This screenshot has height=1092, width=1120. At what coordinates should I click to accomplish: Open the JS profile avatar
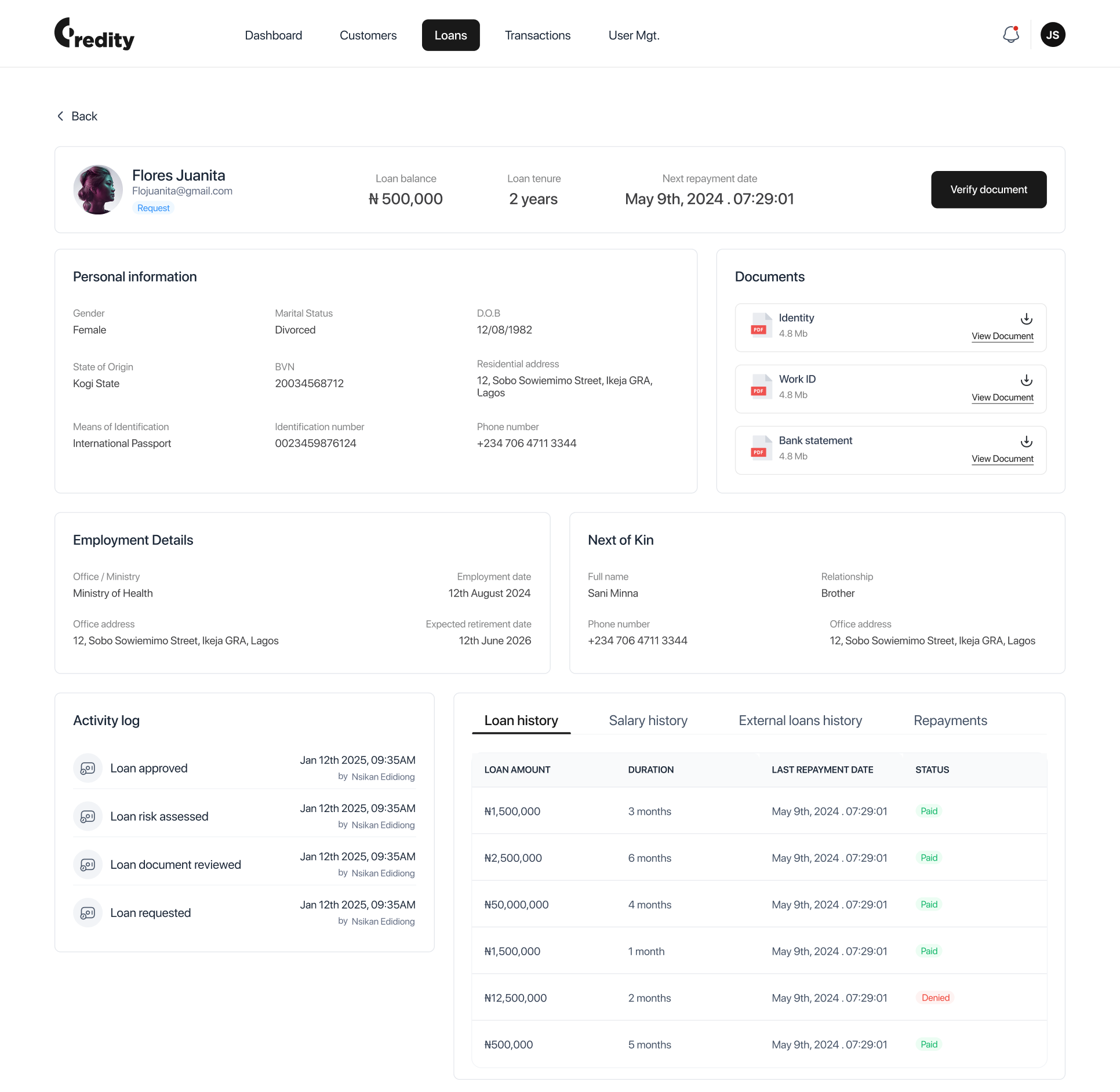[x=1053, y=35]
